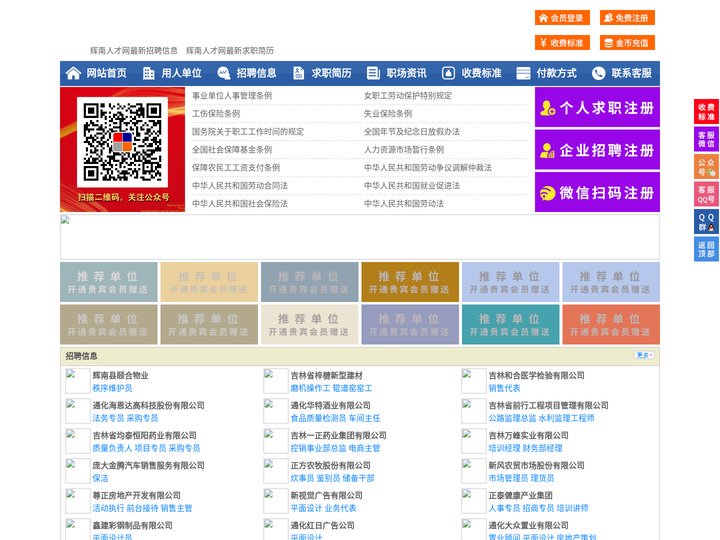Open 失业保险条例 link
720x540 pixels.
[388, 113]
